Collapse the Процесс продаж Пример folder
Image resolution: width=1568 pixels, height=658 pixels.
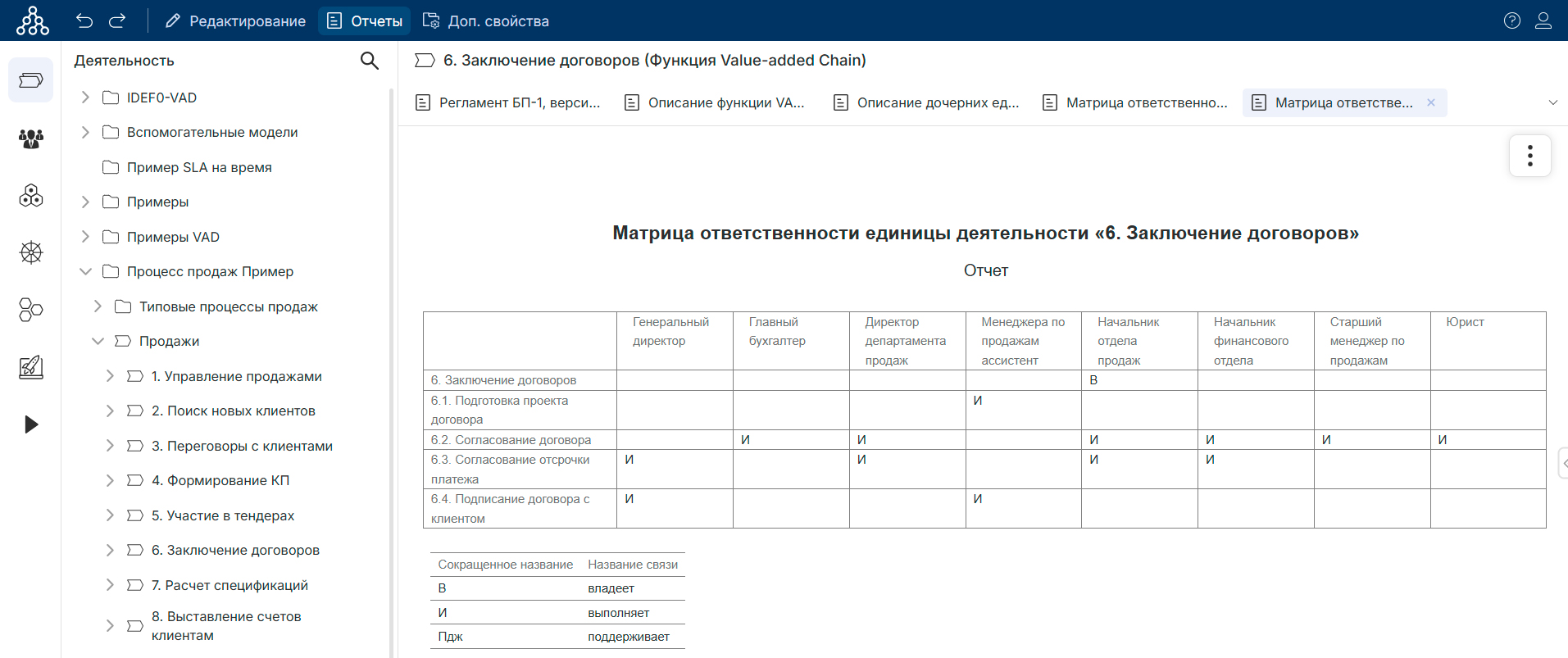click(85, 271)
